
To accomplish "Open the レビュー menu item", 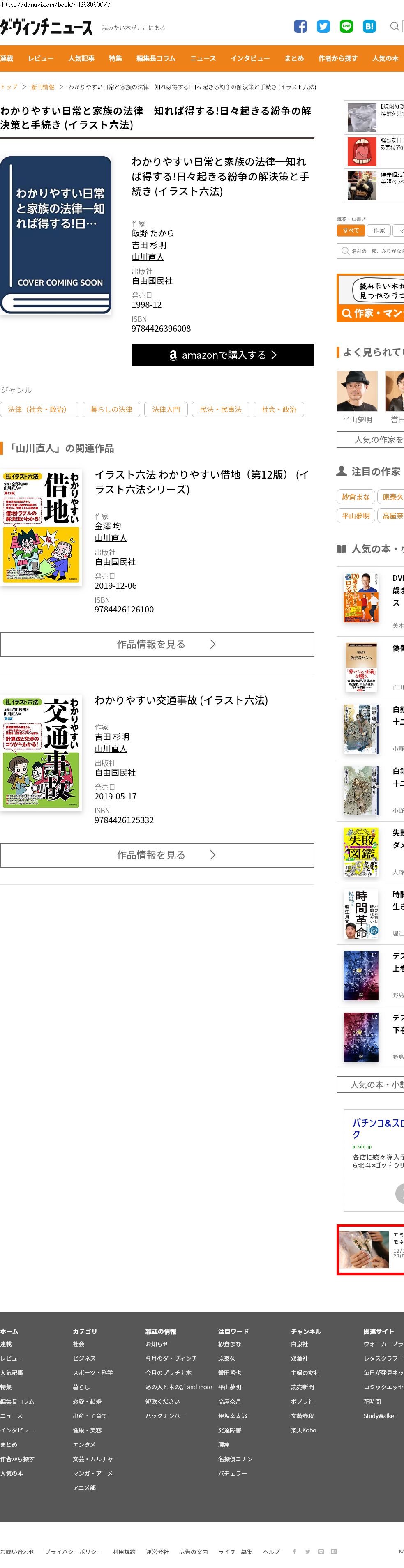I will click(41, 58).
